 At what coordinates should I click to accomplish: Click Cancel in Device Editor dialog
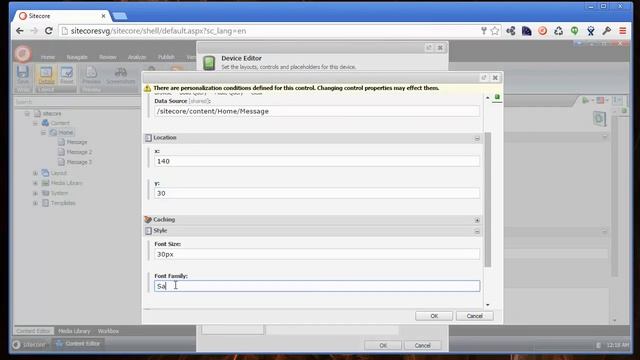(x=422, y=345)
